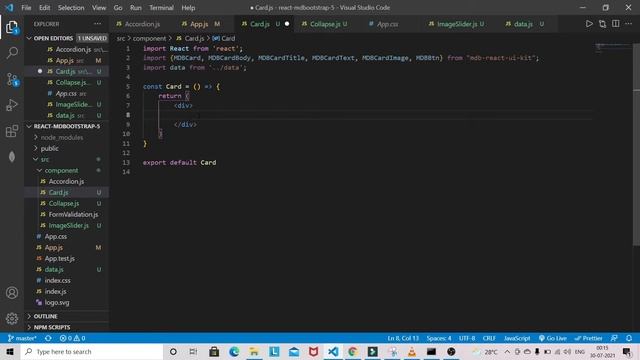The height and width of the screenshot is (360, 640).
Task: Click the Split Editor Right icon
Action: tap(616, 24)
